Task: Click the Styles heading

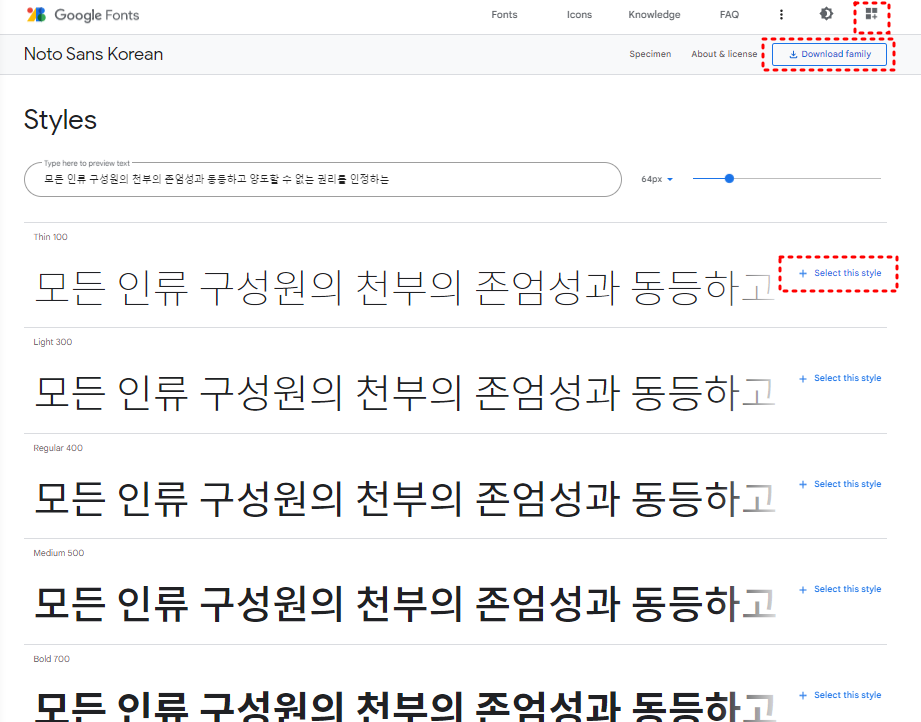Action: (60, 120)
